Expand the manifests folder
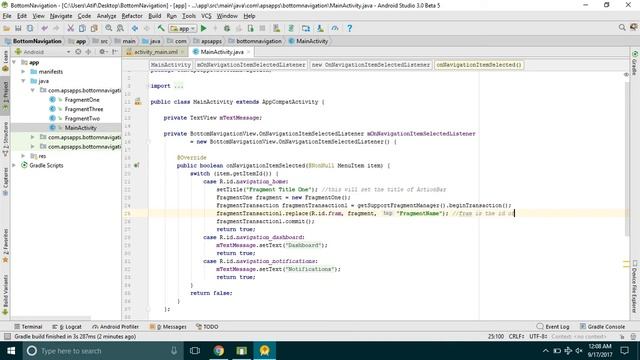Screen dimensions: 640x360 click(x=23, y=72)
